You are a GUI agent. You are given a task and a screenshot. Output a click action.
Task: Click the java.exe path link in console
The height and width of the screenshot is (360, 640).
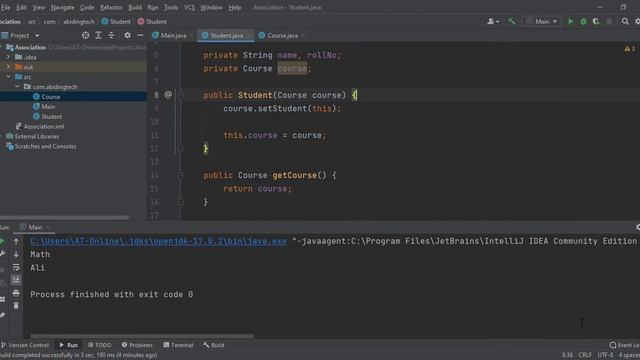pyautogui.click(x=158, y=241)
